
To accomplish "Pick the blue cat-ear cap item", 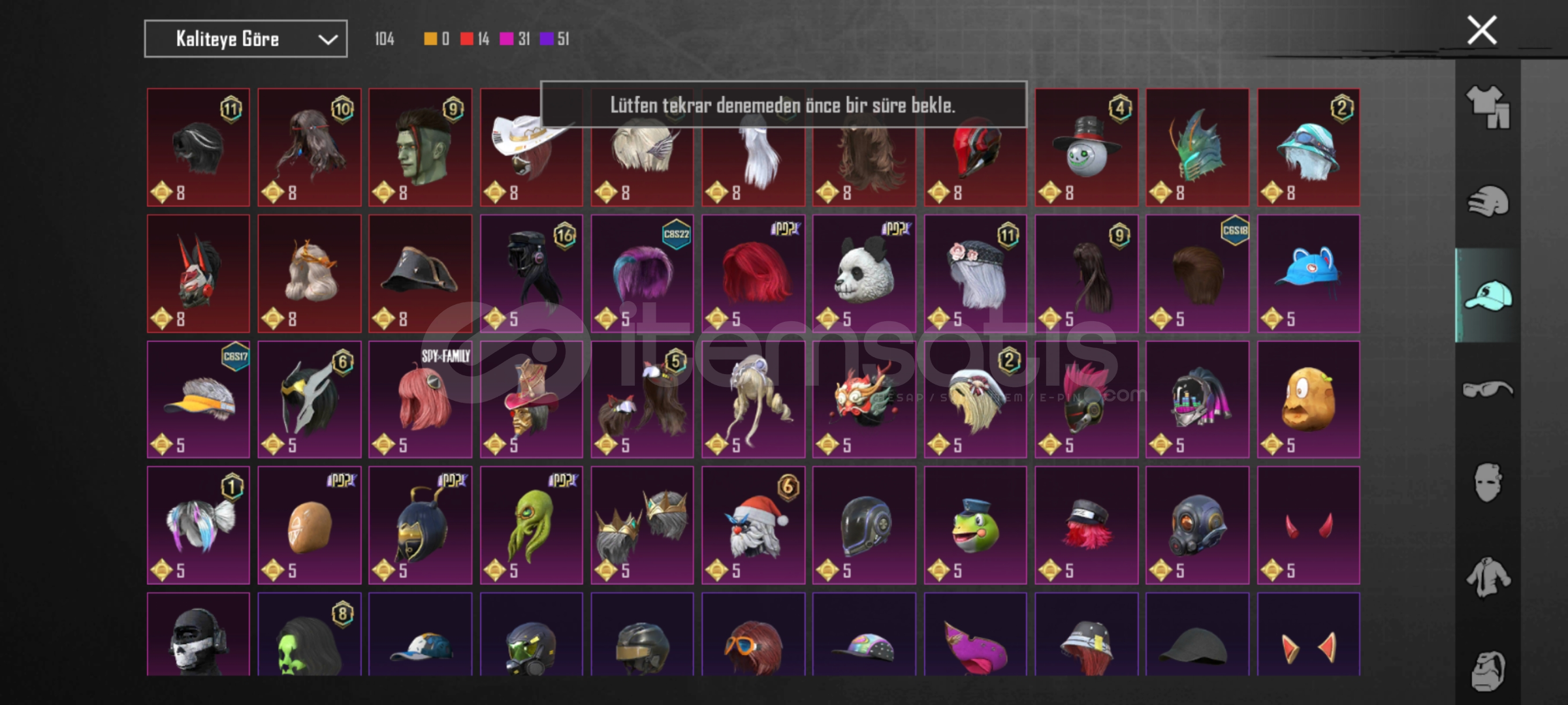I will click(x=1308, y=274).
